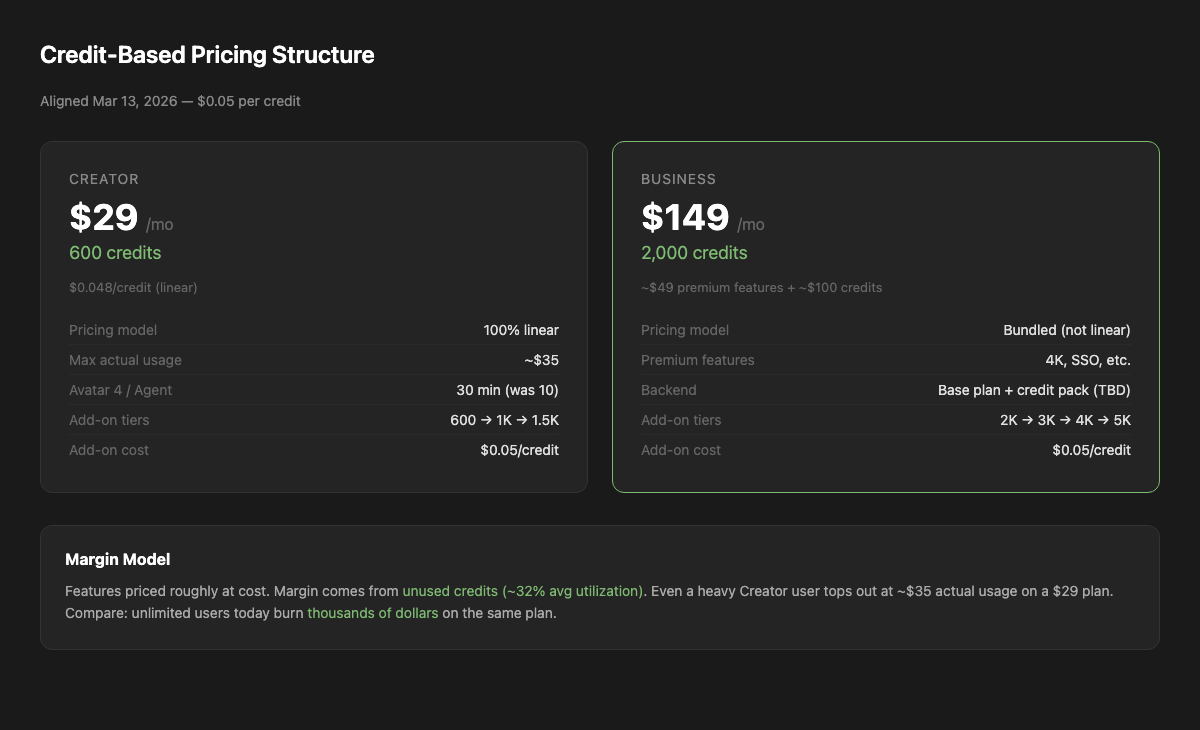
Task: Select the Creator plan $29 price
Action: click(x=103, y=218)
